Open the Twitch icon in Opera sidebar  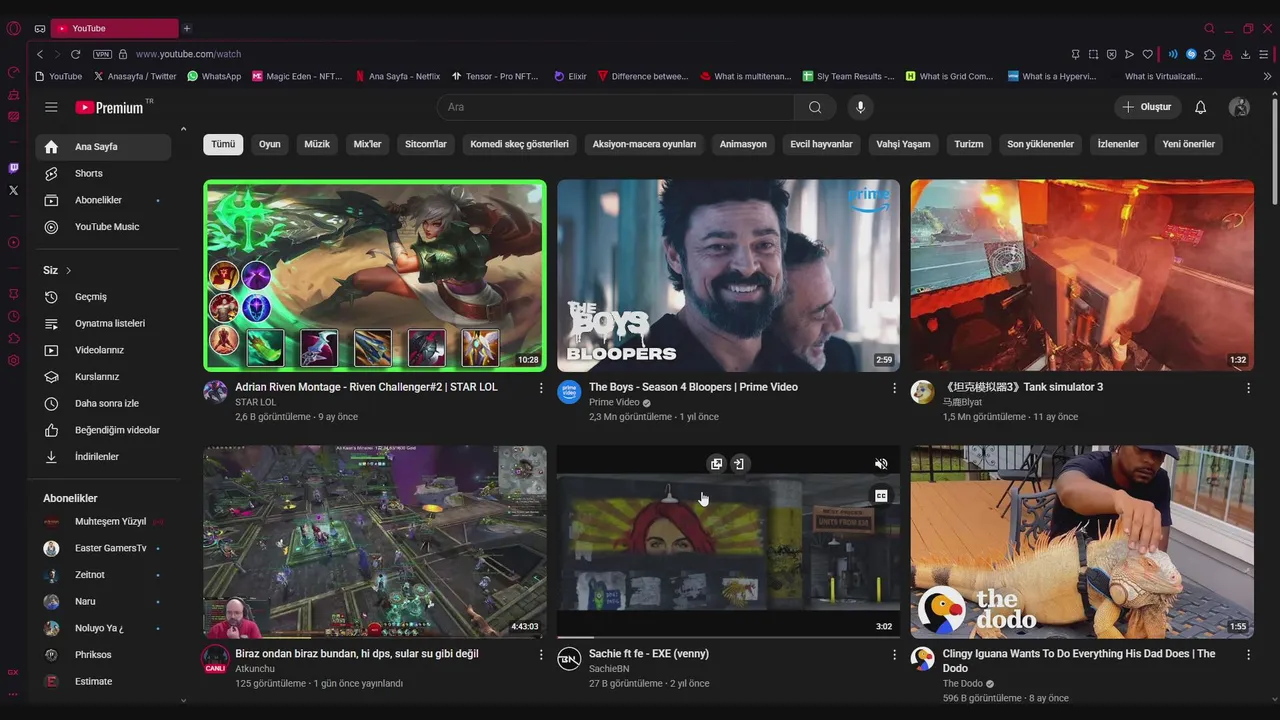click(x=13, y=168)
